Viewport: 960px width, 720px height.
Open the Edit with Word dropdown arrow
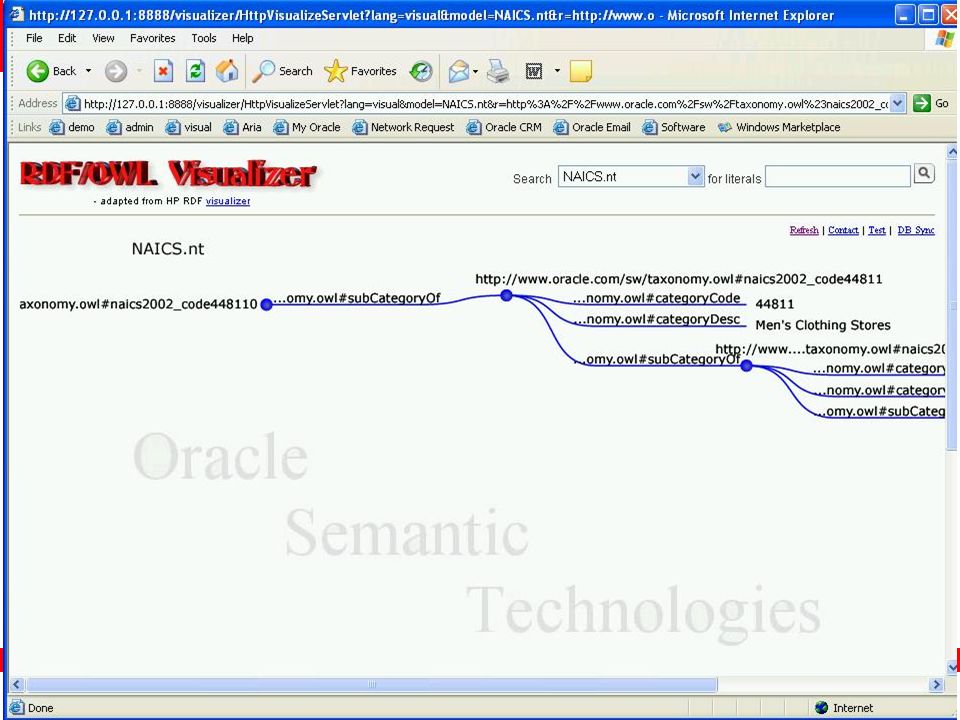pos(557,71)
